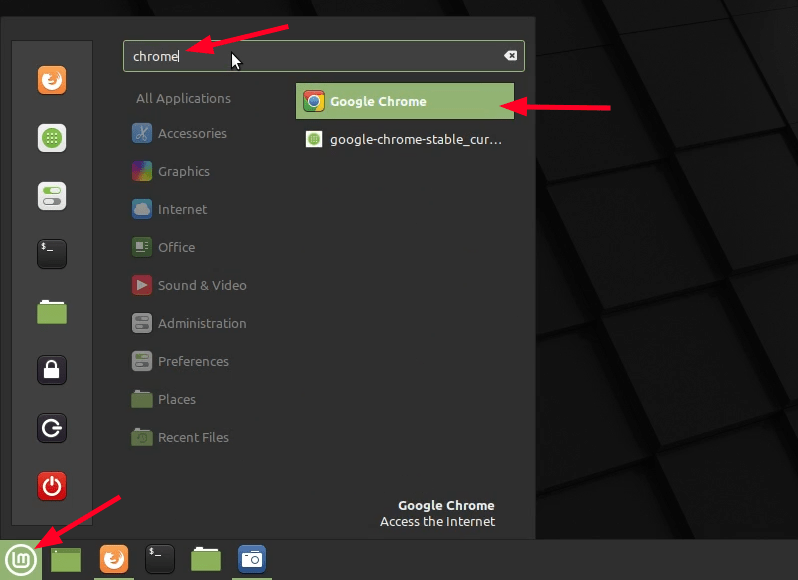
Task: Click the Logout icon in sidebar
Action: (52, 428)
